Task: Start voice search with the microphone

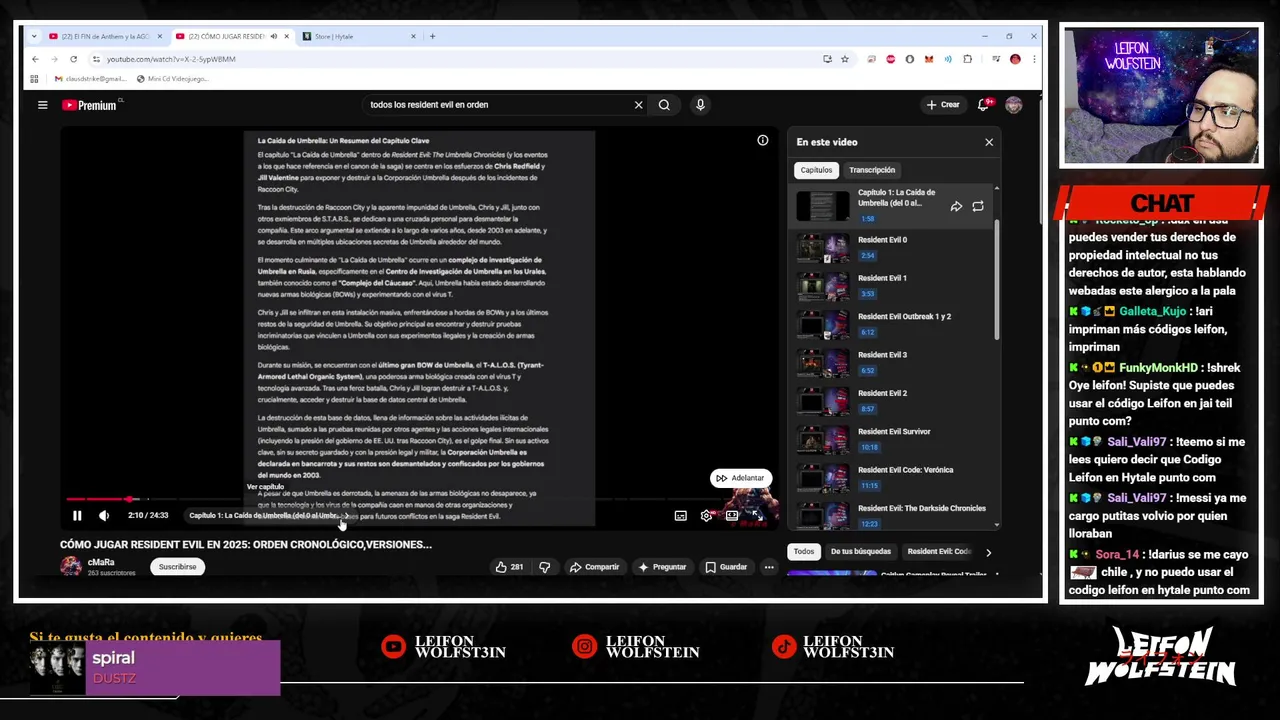Action: pyautogui.click(x=700, y=105)
